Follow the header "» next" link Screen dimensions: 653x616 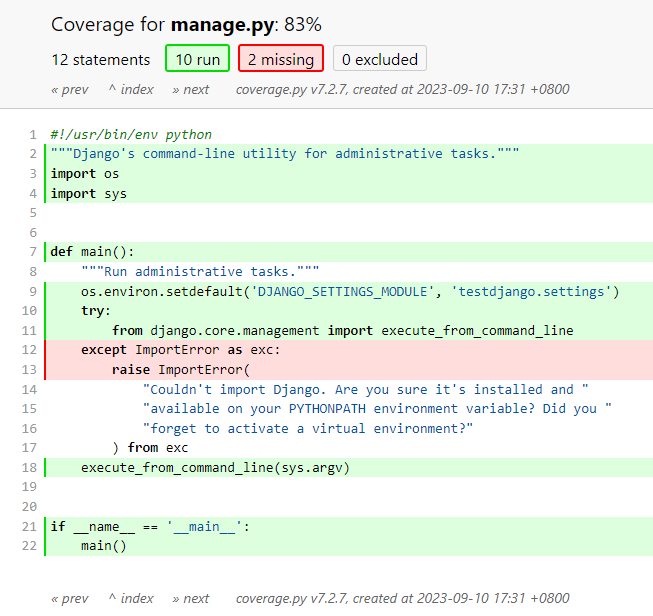[190, 89]
